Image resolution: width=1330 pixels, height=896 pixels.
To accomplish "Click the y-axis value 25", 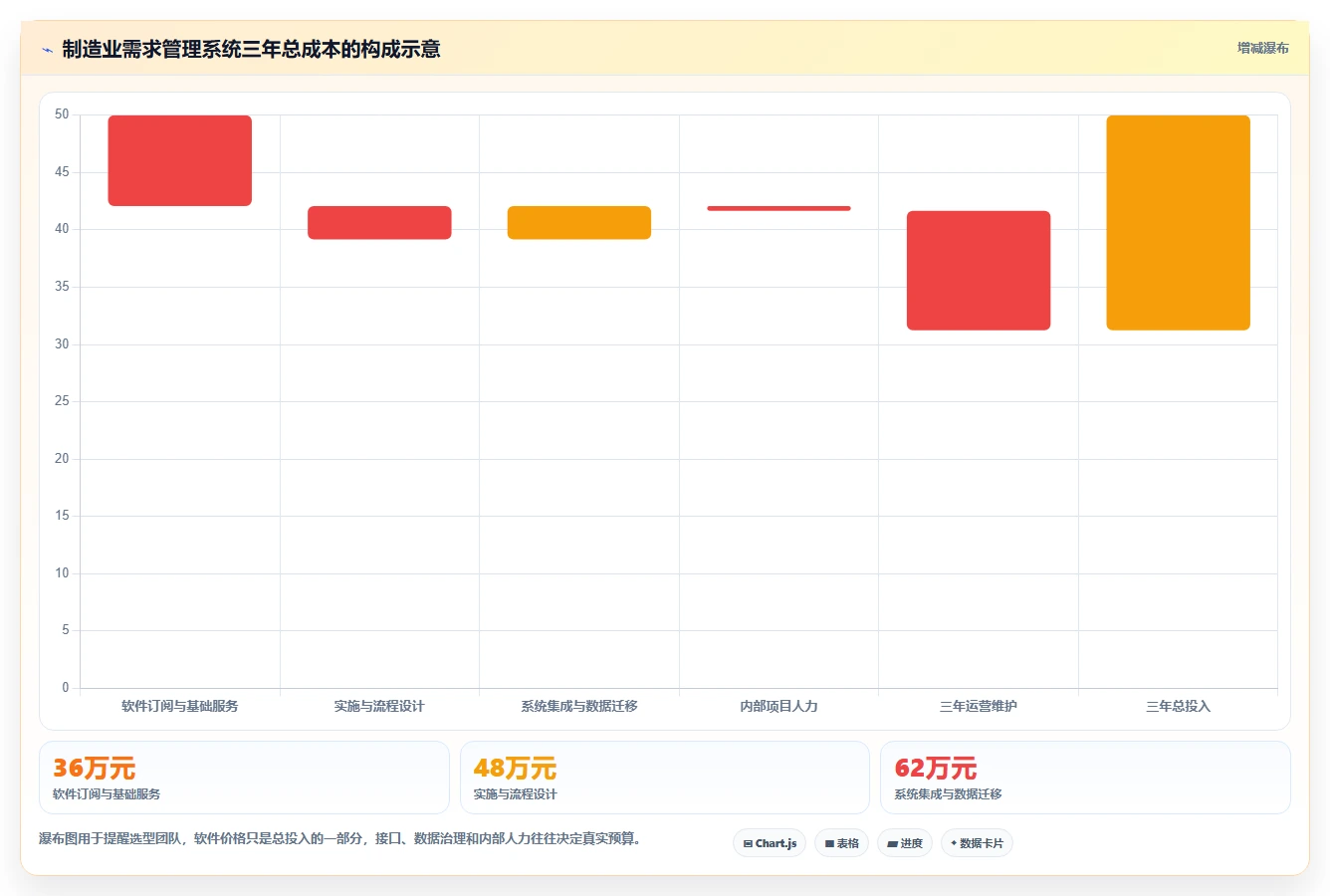I will point(62,401).
